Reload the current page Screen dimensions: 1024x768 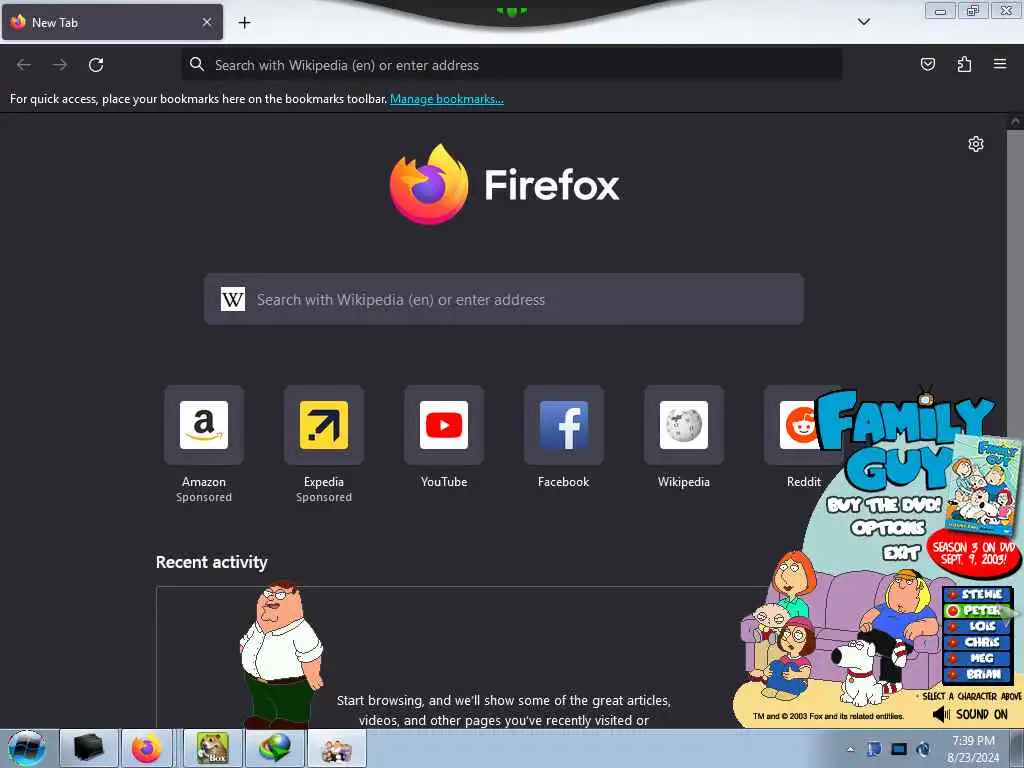tap(96, 65)
